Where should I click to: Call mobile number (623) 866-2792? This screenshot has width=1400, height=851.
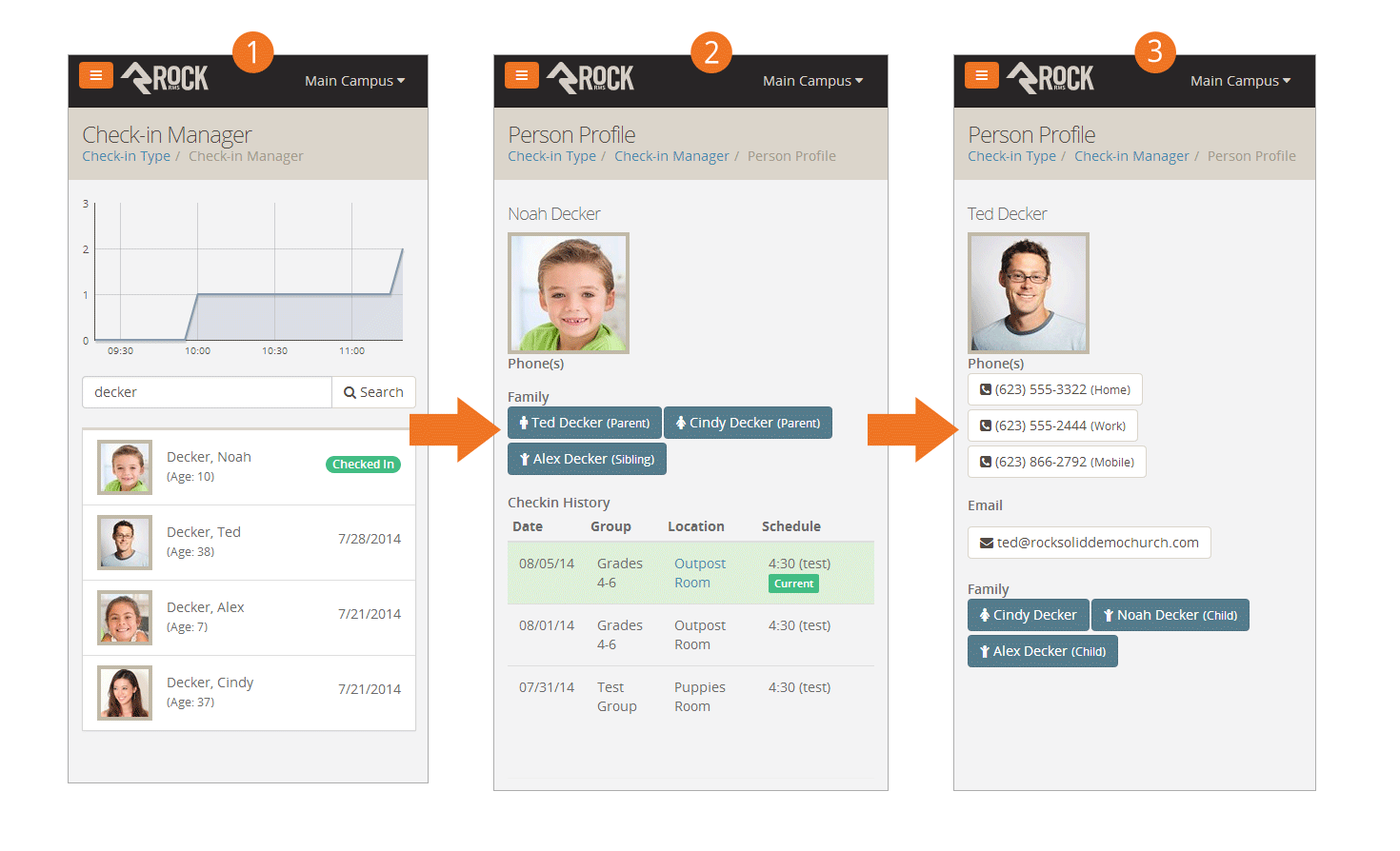click(1057, 462)
